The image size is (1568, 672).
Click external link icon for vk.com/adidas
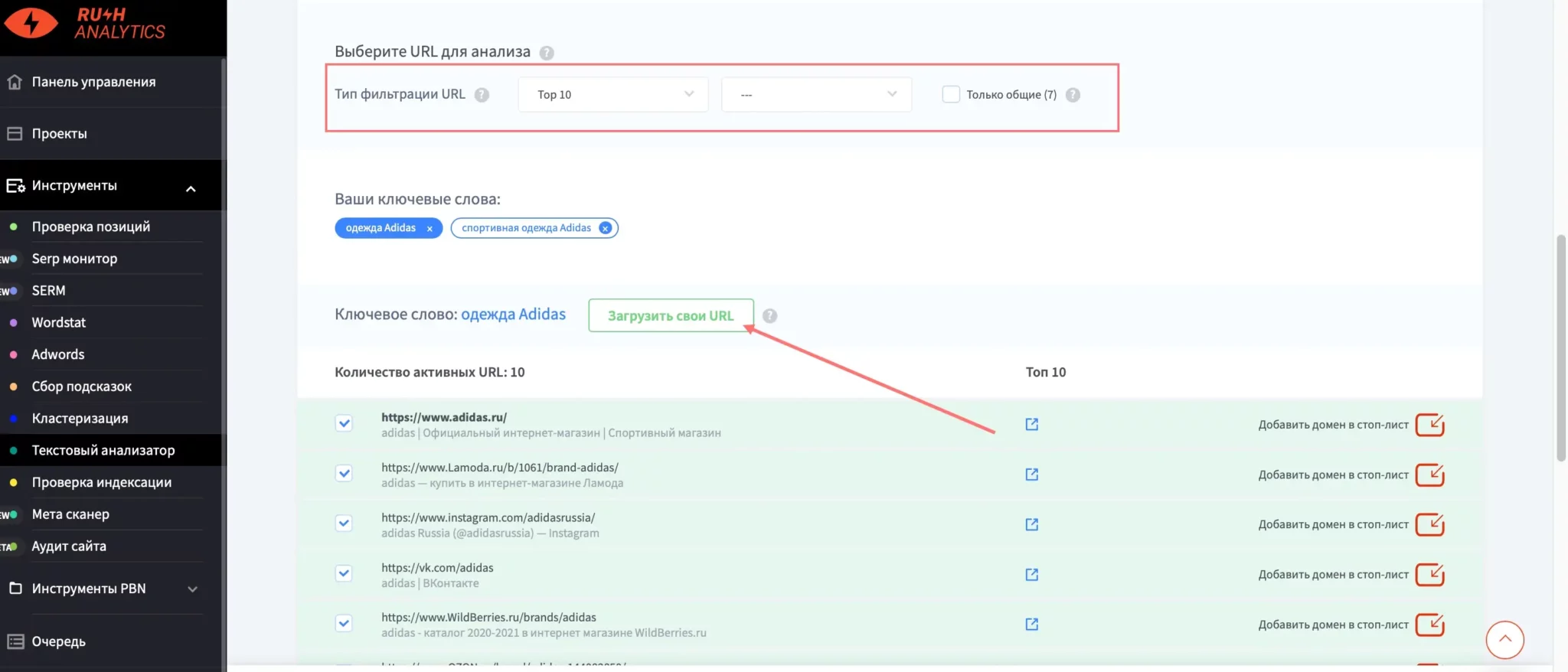(1031, 574)
